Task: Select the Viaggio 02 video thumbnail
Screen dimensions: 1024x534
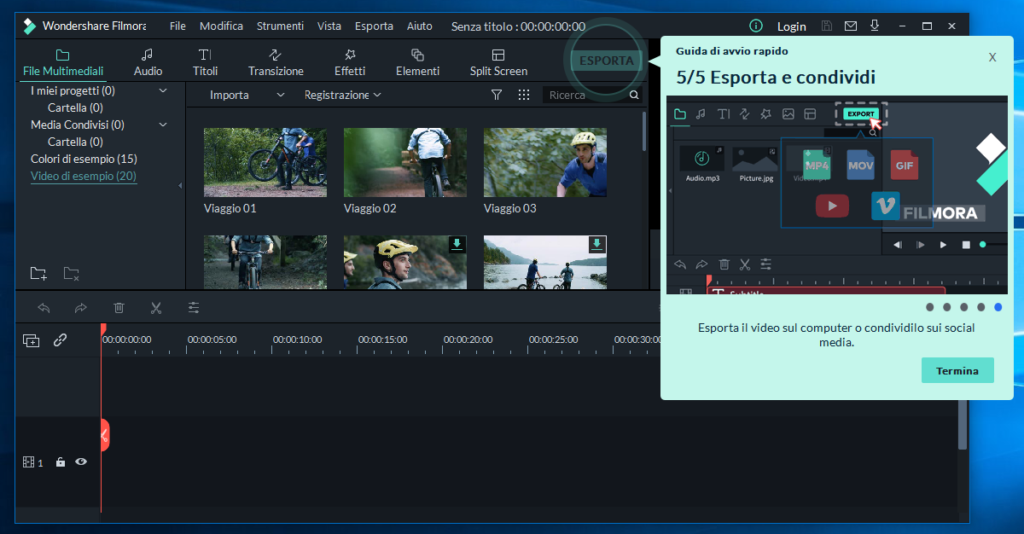Action: [x=405, y=162]
